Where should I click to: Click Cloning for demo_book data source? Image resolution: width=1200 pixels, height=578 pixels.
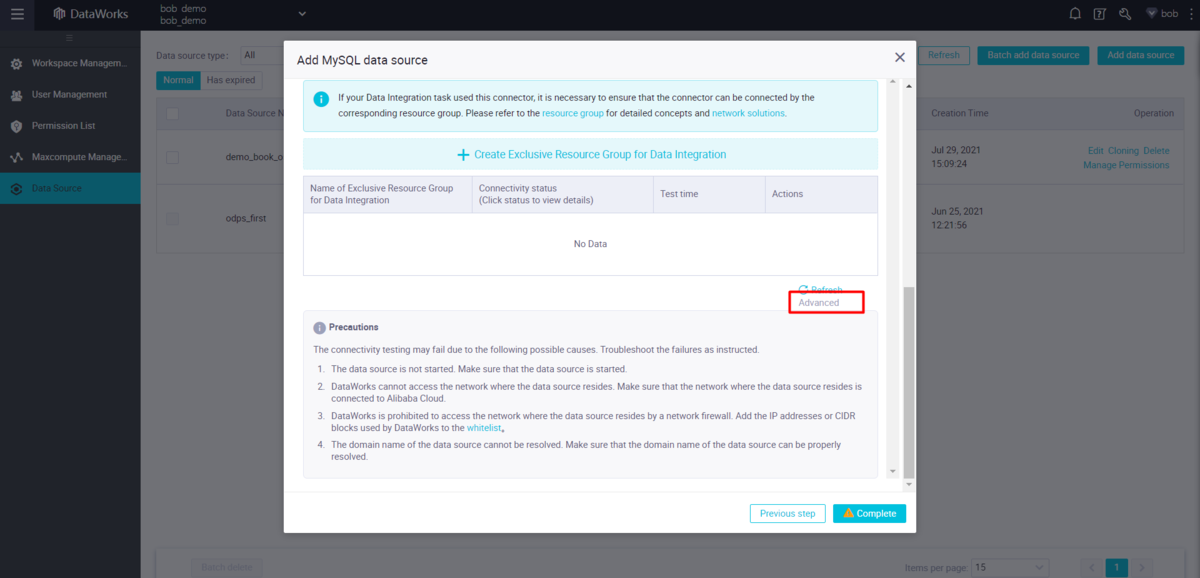click(x=1123, y=151)
